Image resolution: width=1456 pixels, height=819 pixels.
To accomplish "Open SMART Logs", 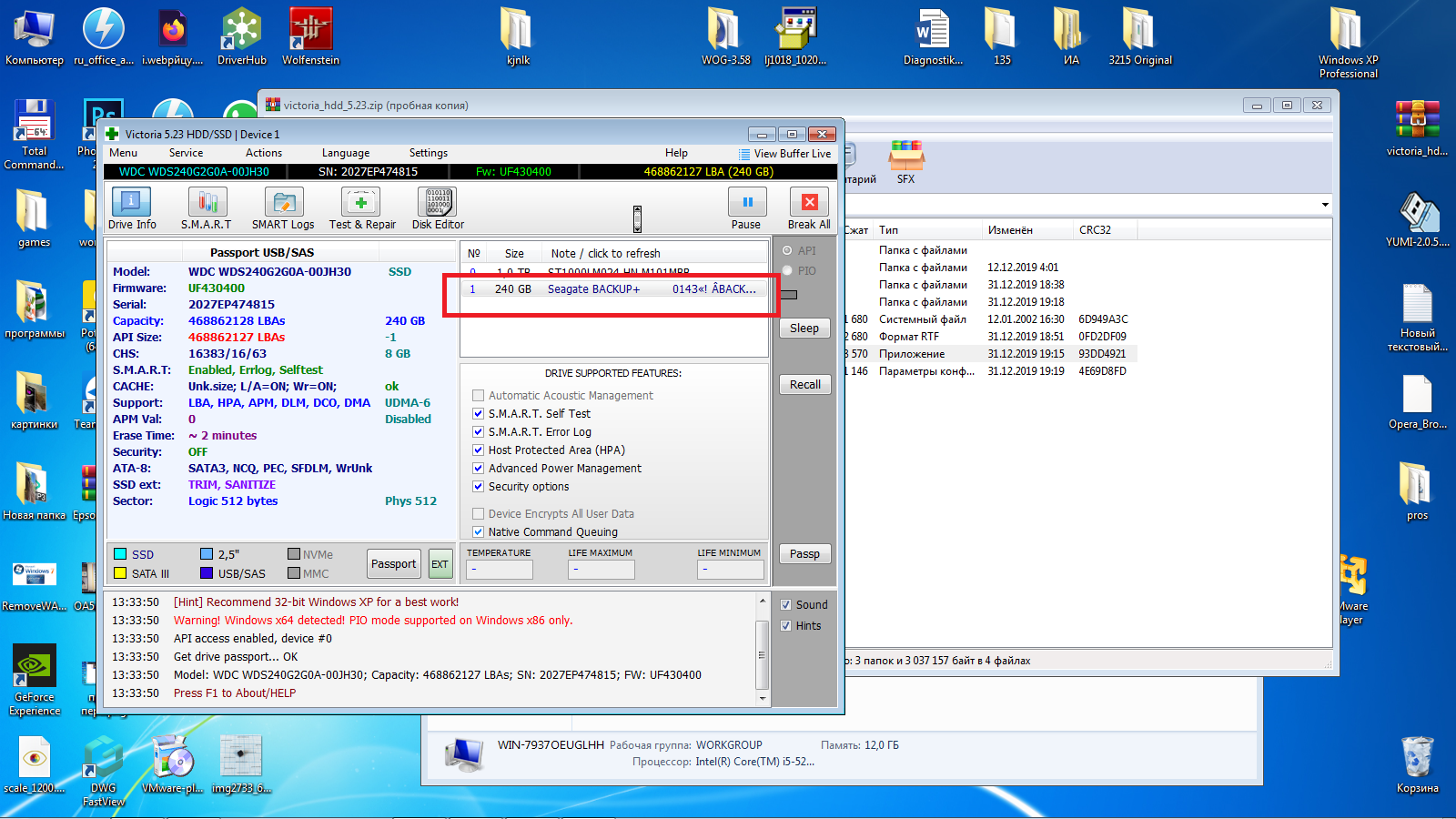I will pos(283,208).
